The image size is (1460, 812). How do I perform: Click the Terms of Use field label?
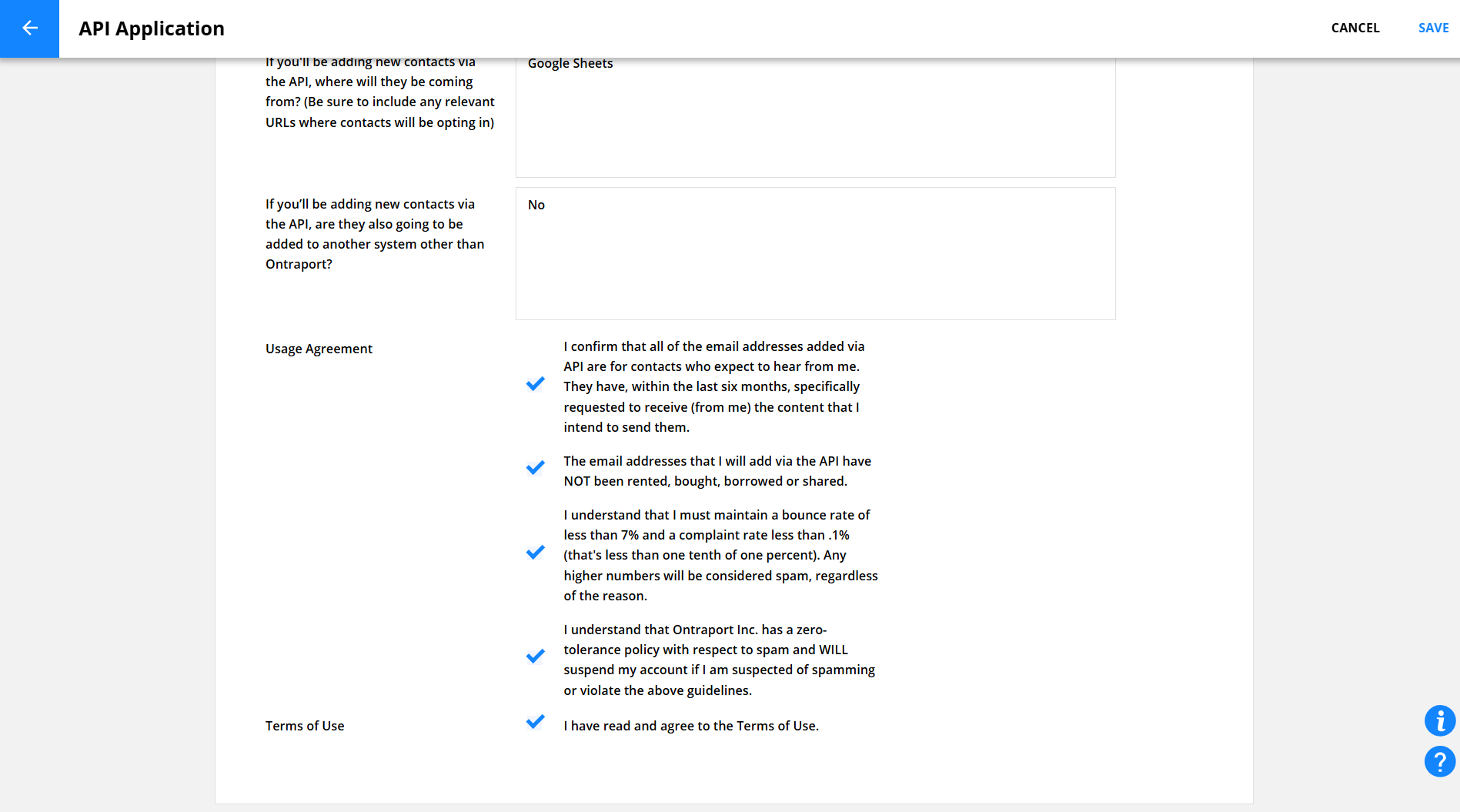pos(305,726)
